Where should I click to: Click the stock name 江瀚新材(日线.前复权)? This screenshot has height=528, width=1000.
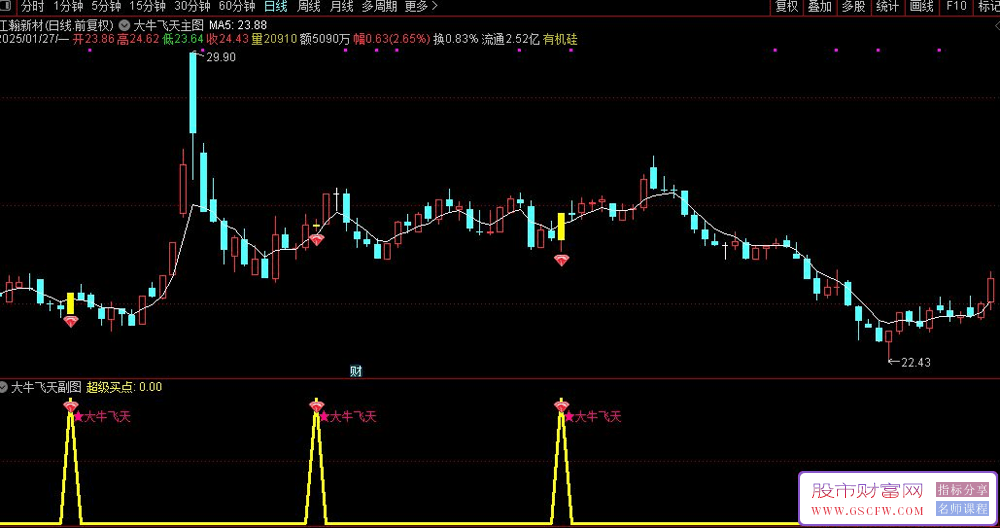click(x=57, y=26)
